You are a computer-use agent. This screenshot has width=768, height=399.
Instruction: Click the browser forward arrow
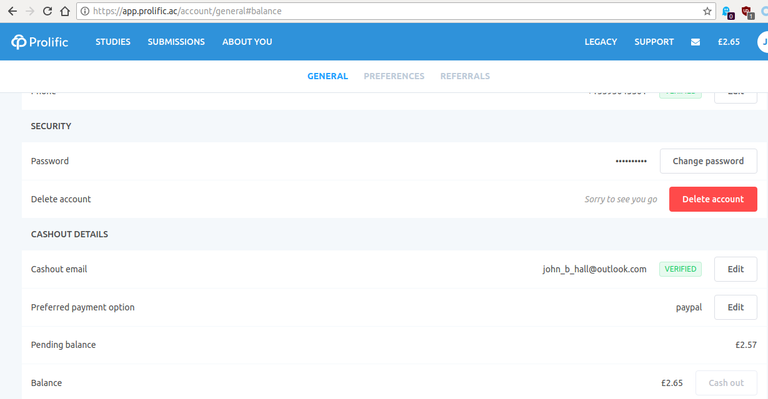(x=30, y=11)
